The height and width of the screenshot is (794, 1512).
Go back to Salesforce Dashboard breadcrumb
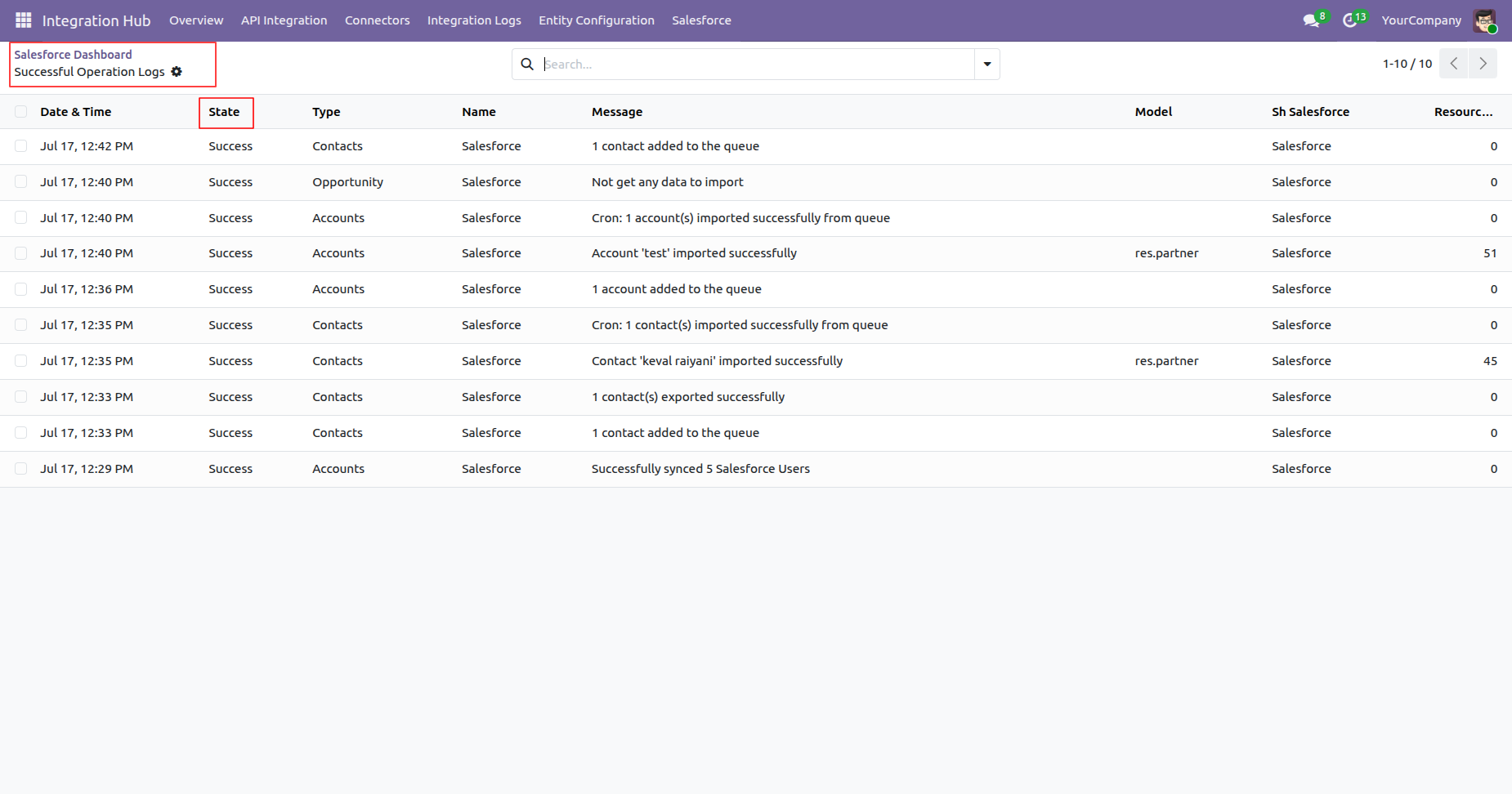pyautogui.click(x=73, y=55)
